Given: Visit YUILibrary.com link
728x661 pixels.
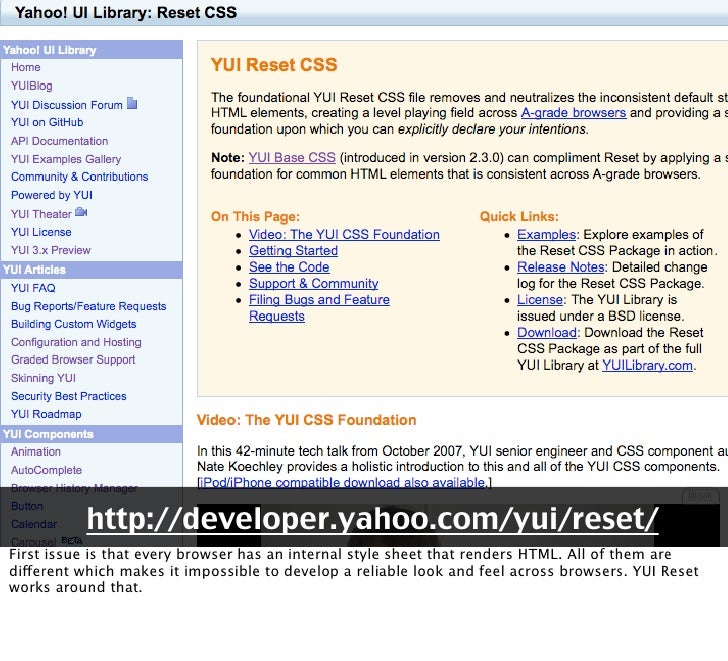Looking at the screenshot, I should (647, 365).
